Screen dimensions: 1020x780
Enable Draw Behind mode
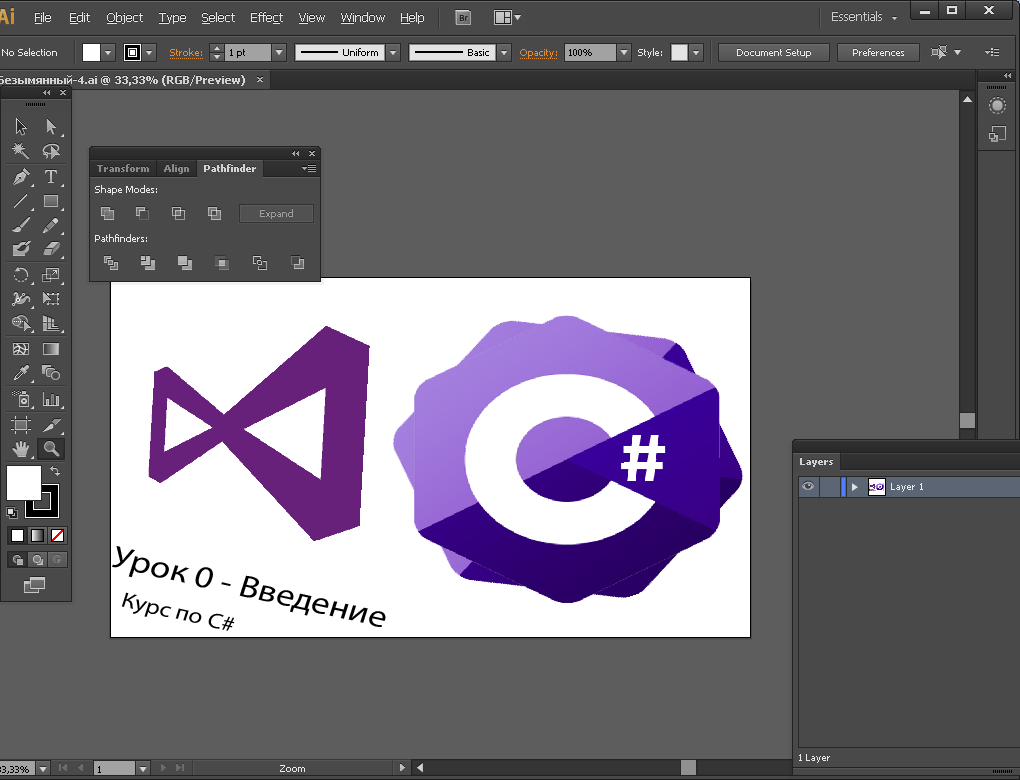point(38,559)
